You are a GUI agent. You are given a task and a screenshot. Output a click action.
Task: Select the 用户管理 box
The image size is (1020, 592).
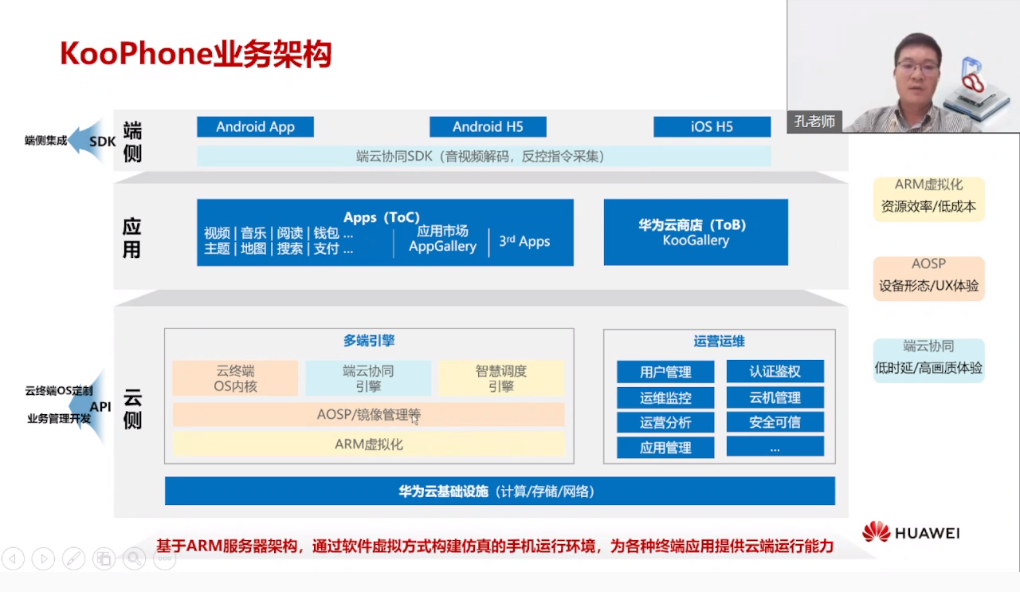point(665,372)
